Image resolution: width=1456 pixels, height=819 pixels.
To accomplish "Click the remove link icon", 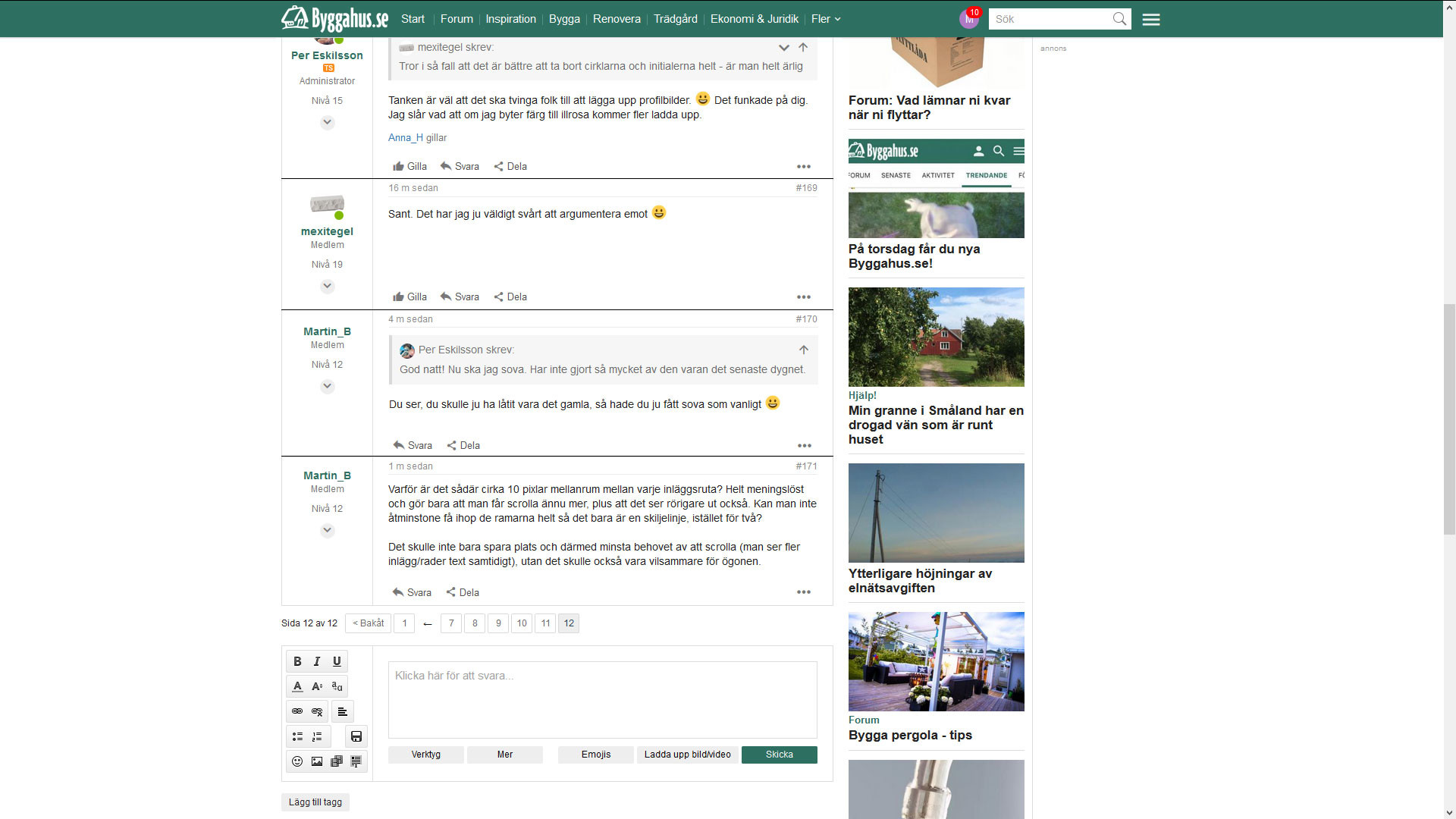I will 317,711.
